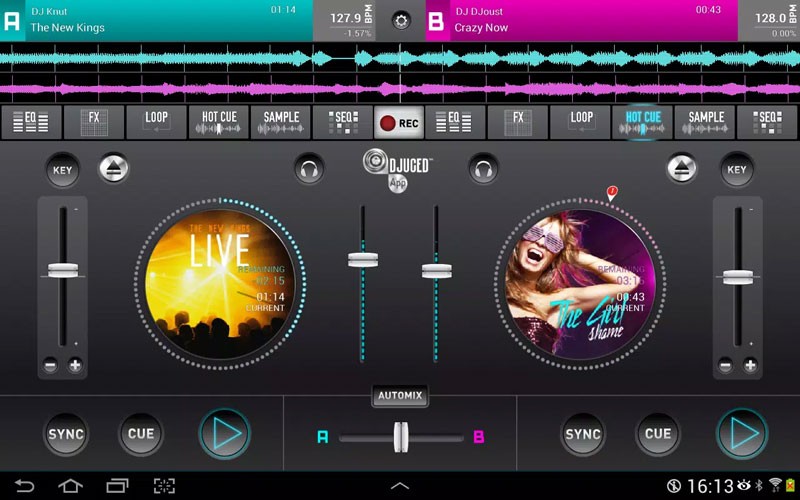Enable headphone monitoring for deck A
The image size is (800, 500).
click(x=310, y=169)
